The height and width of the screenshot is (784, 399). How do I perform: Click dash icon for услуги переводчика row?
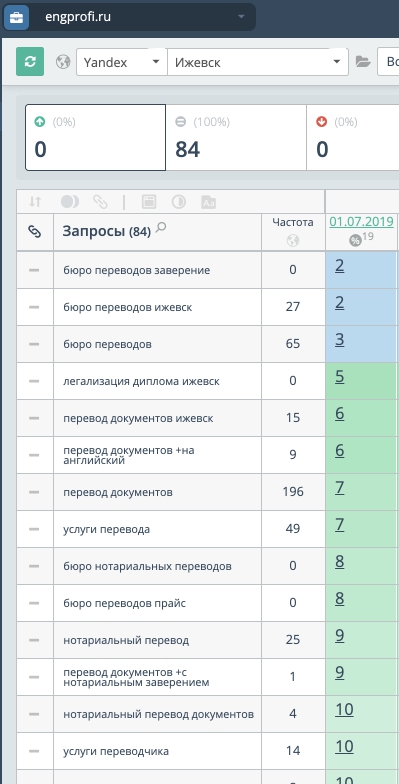click(34, 751)
